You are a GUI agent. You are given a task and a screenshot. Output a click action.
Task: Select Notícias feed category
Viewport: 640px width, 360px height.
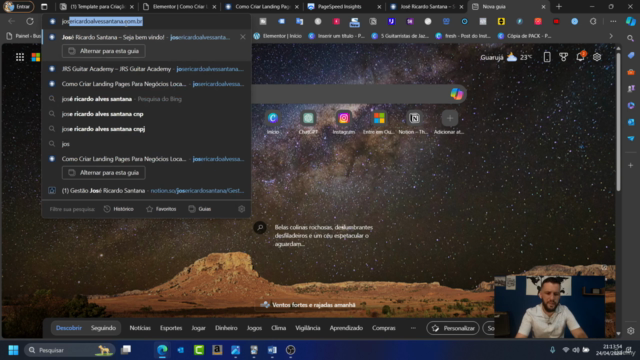click(140, 328)
